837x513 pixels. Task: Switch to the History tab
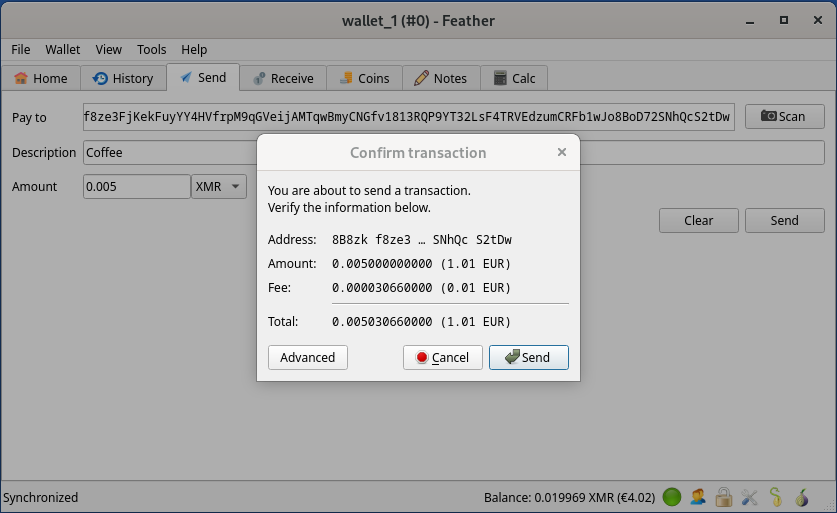(x=123, y=78)
